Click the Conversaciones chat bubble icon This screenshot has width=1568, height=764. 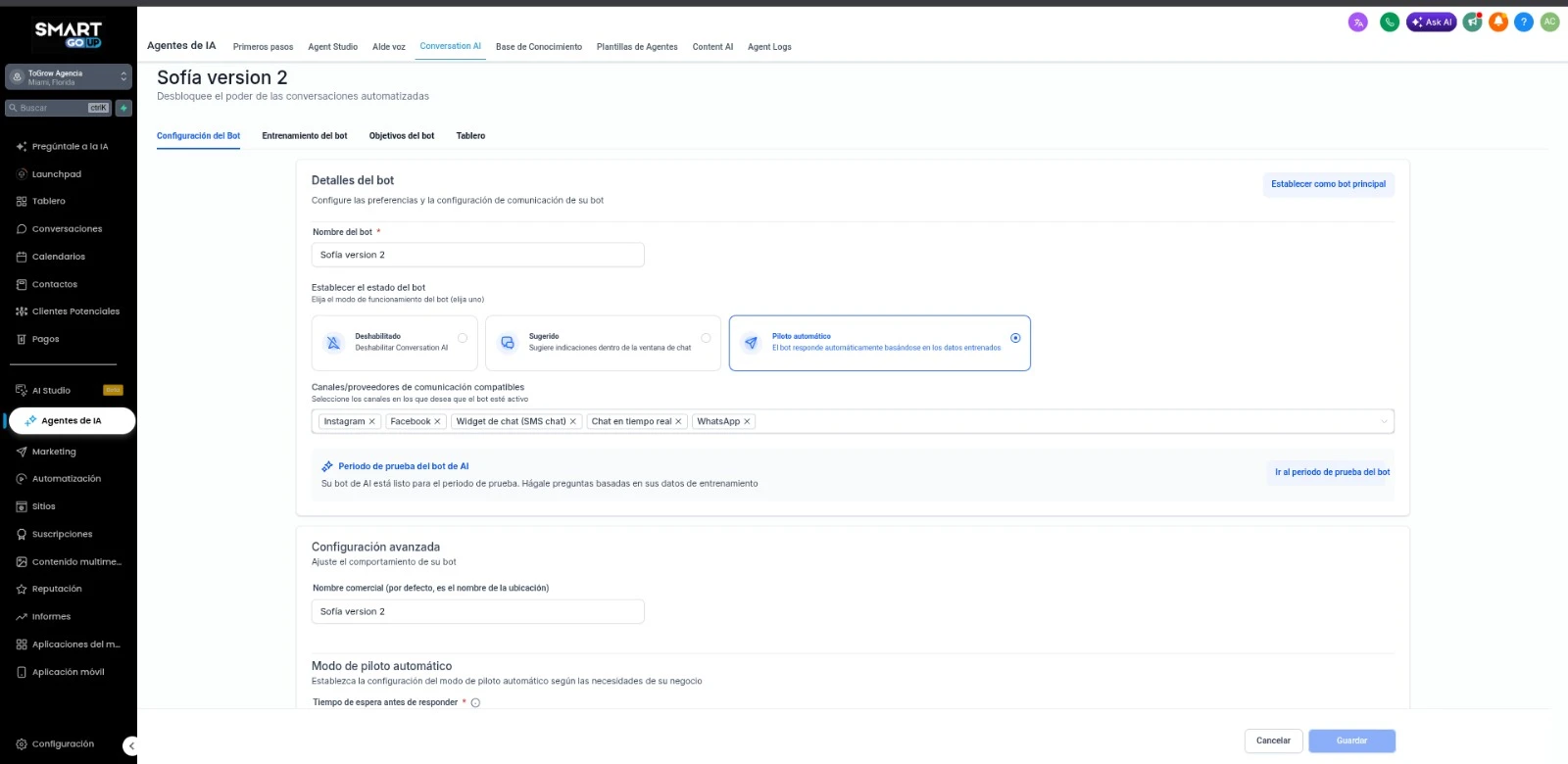(22, 229)
